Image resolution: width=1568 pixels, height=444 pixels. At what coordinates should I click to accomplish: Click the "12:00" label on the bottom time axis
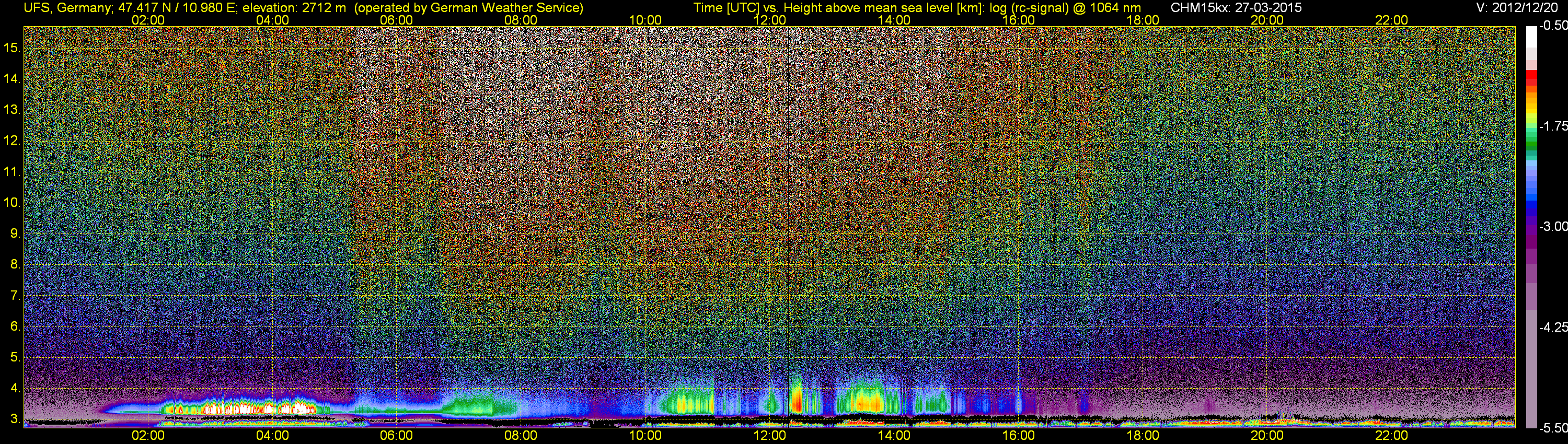pos(769,436)
